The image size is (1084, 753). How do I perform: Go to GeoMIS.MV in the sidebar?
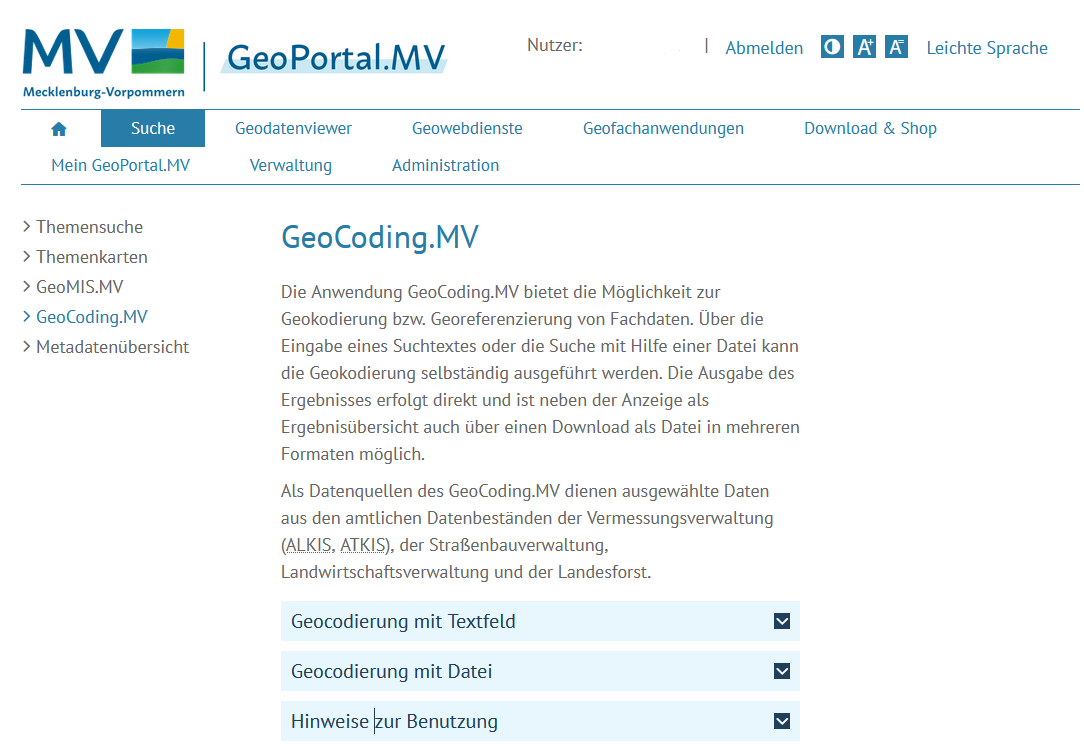pos(80,287)
